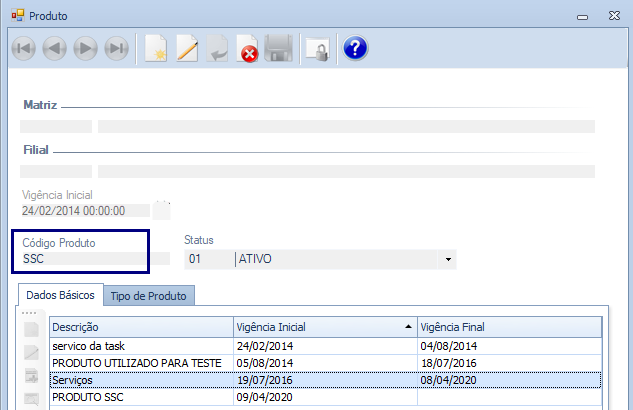Open help with the question mark icon
633x410 pixels.
(355, 48)
